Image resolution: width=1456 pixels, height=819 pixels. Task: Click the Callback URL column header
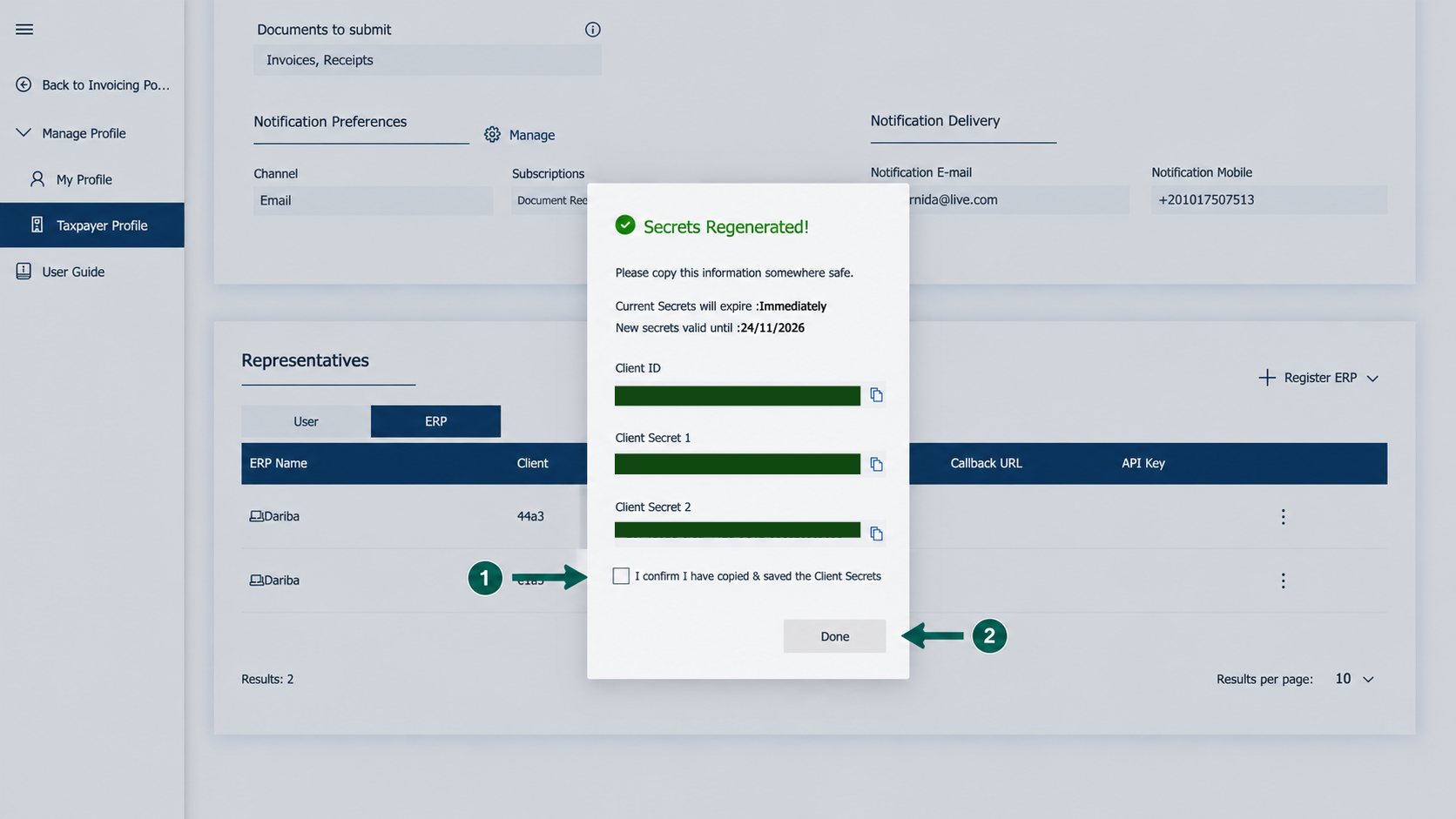986,463
